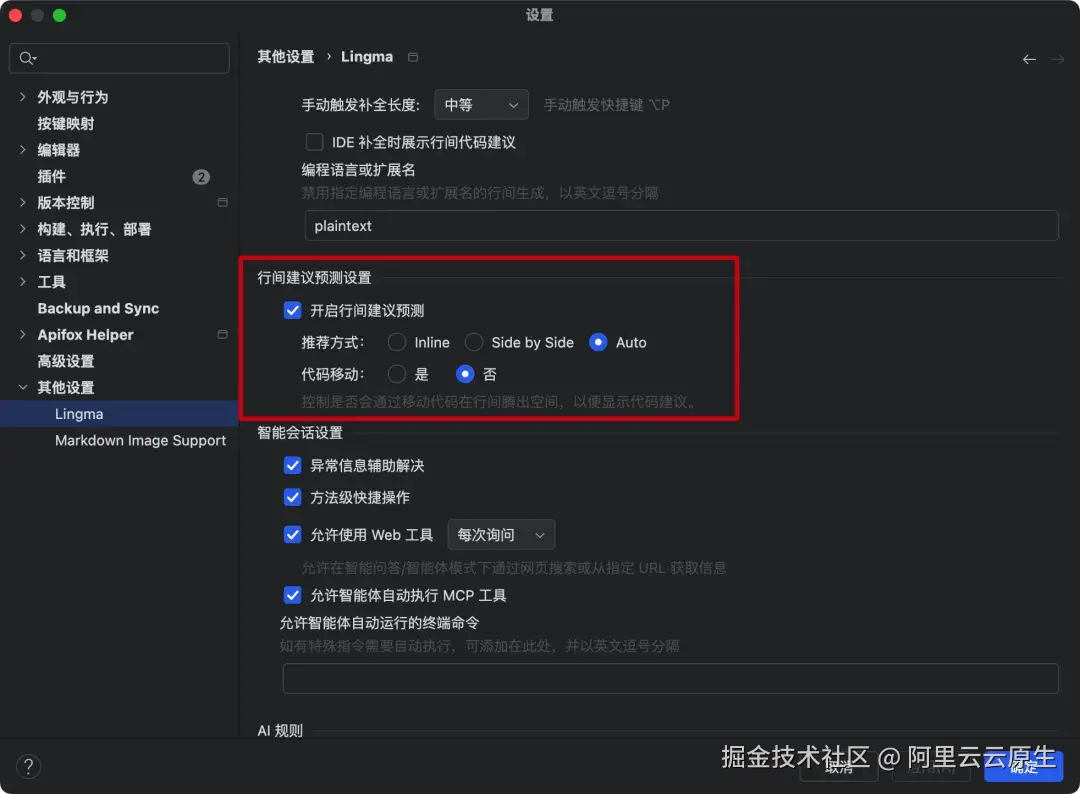The image size is (1080, 794).
Task: Click the plaintext disabled-languages input field
Action: (680, 225)
